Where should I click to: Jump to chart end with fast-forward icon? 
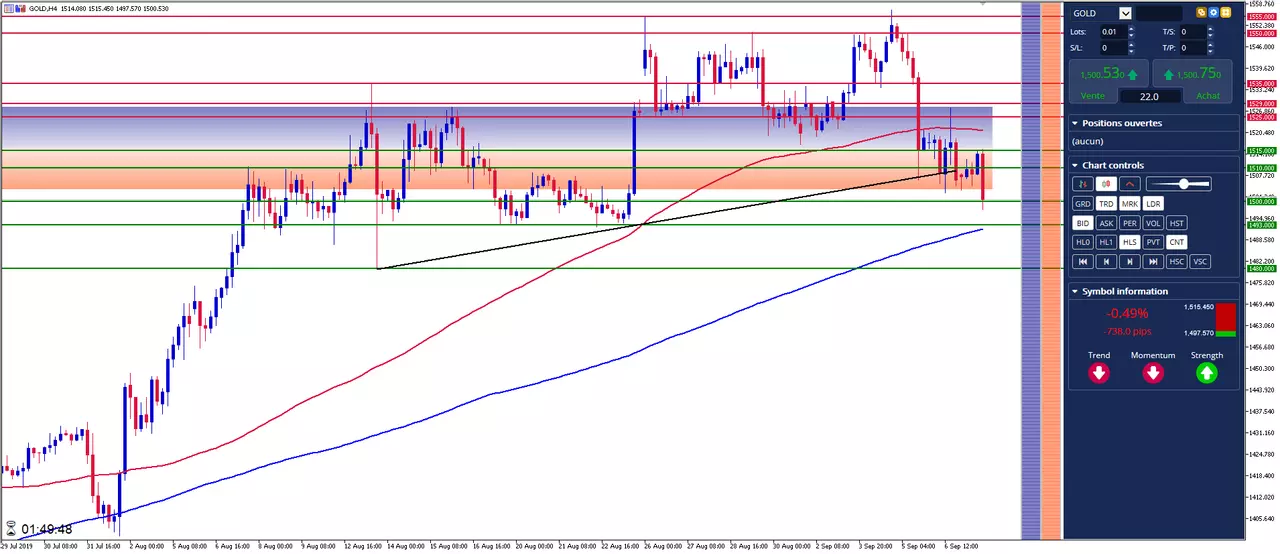pos(1153,261)
